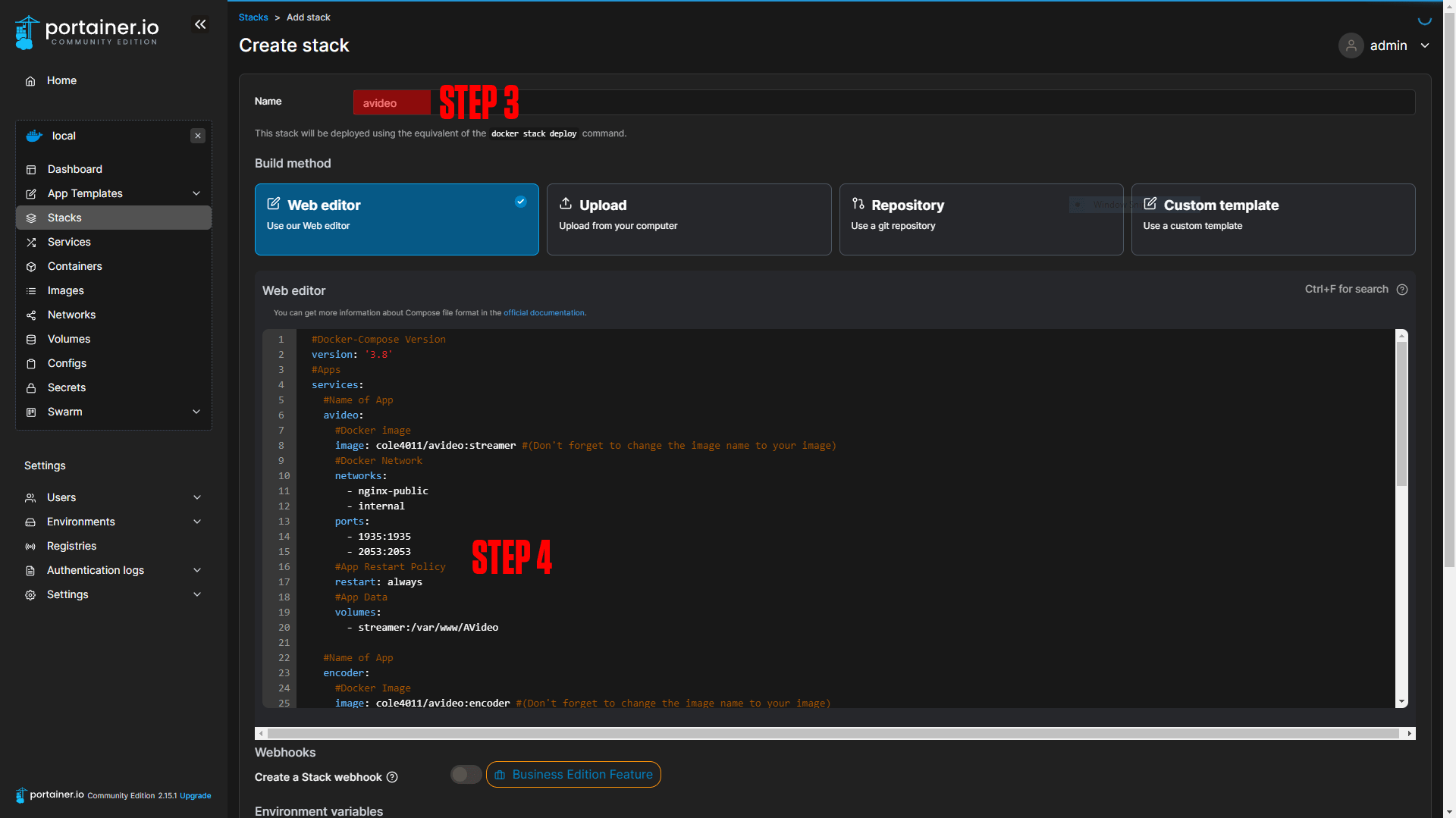Viewport: 1456px width, 818px height.
Task: Click the Users people icon
Action: (x=30, y=498)
